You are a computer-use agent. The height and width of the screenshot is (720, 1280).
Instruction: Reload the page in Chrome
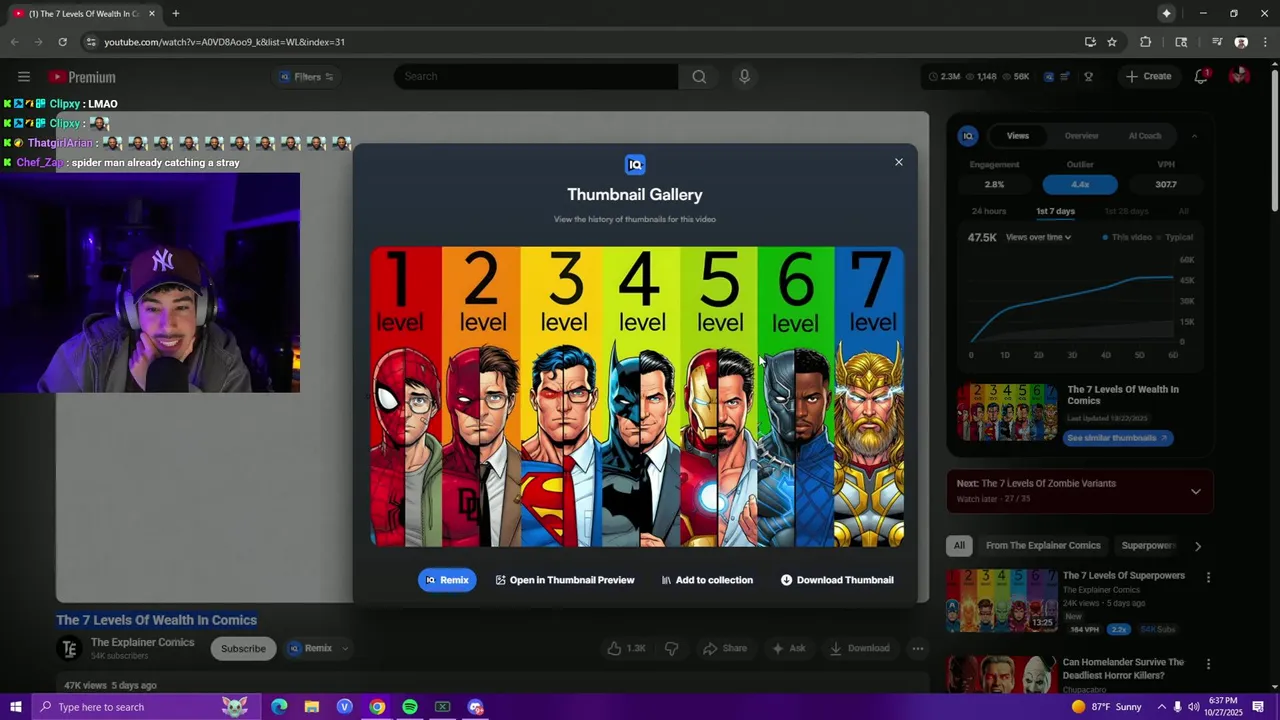pyautogui.click(x=62, y=42)
